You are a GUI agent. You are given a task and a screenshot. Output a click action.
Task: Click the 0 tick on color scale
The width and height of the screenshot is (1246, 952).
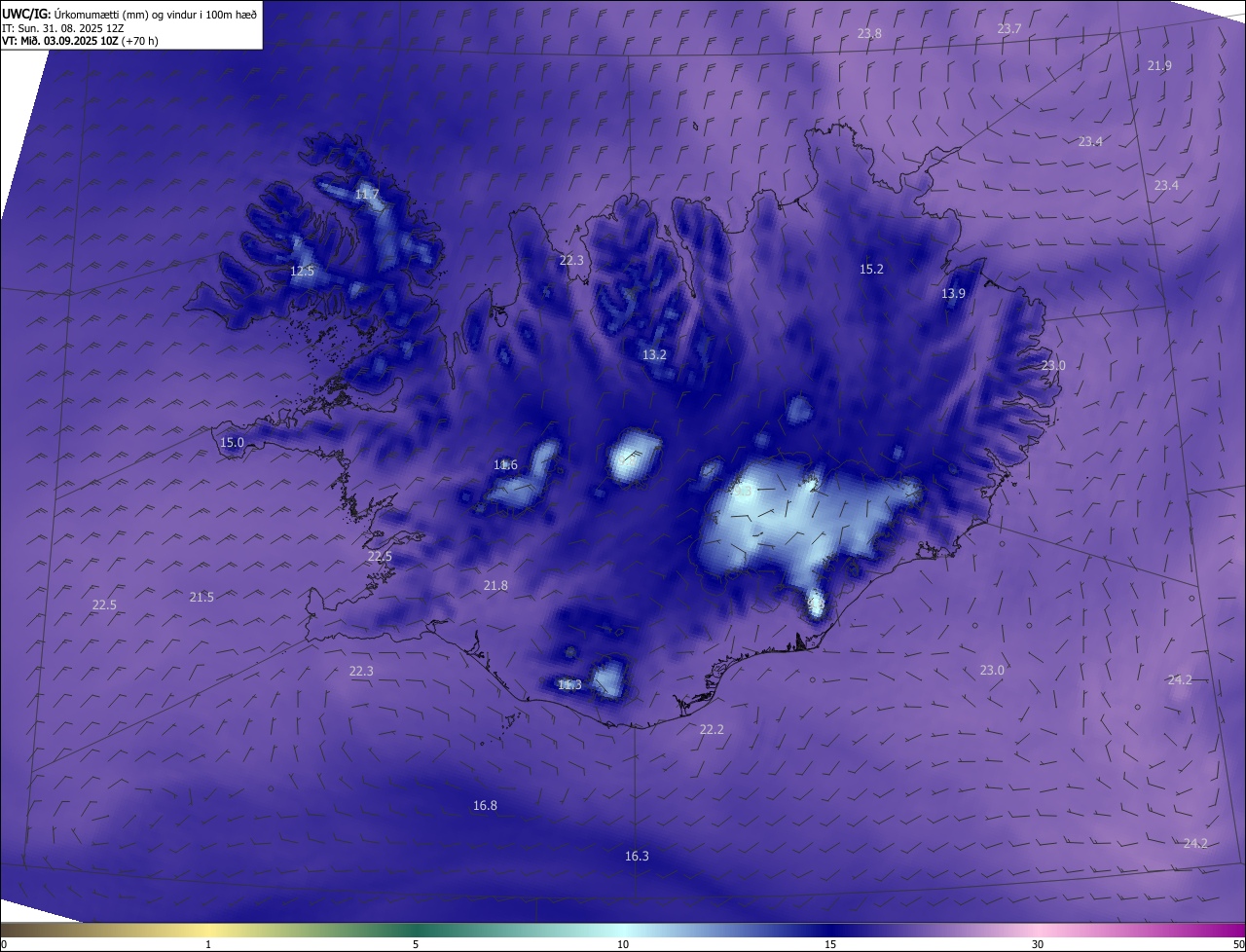[x=4, y=944]
